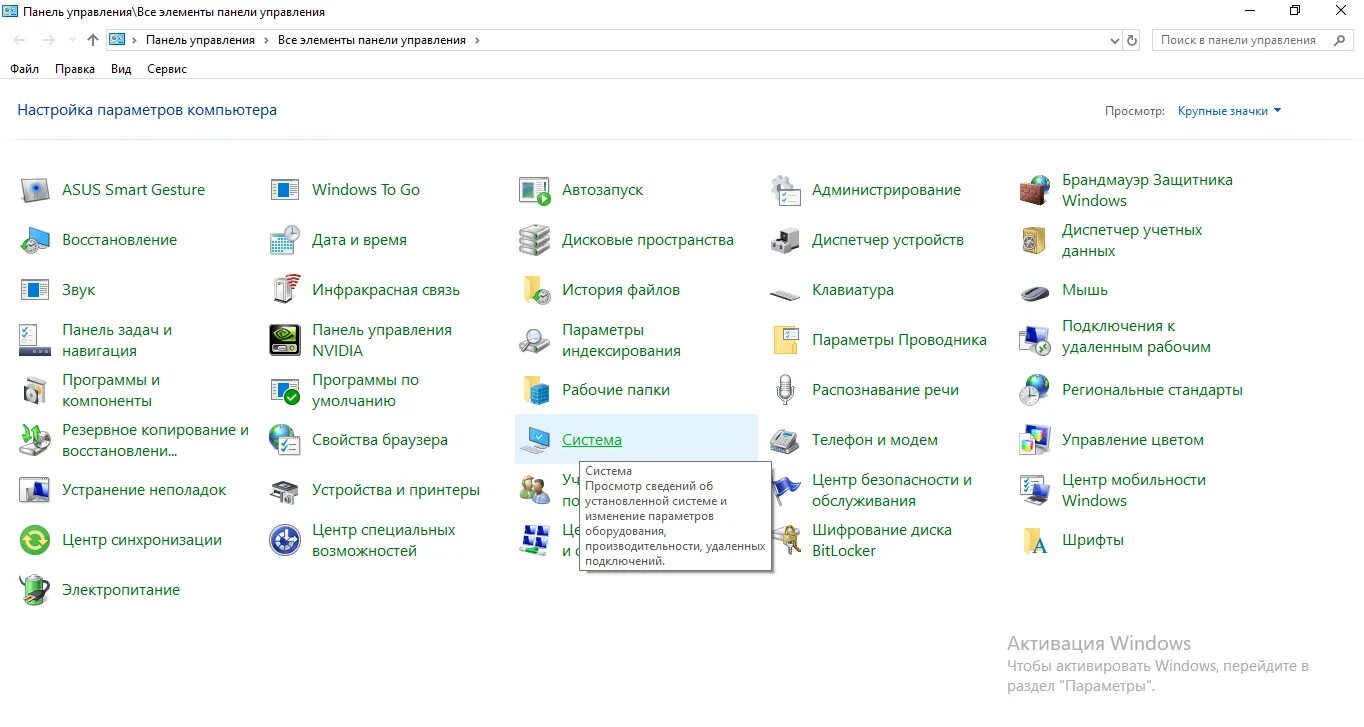Open the Диспетчер устройств icon

tap(785, 240)
